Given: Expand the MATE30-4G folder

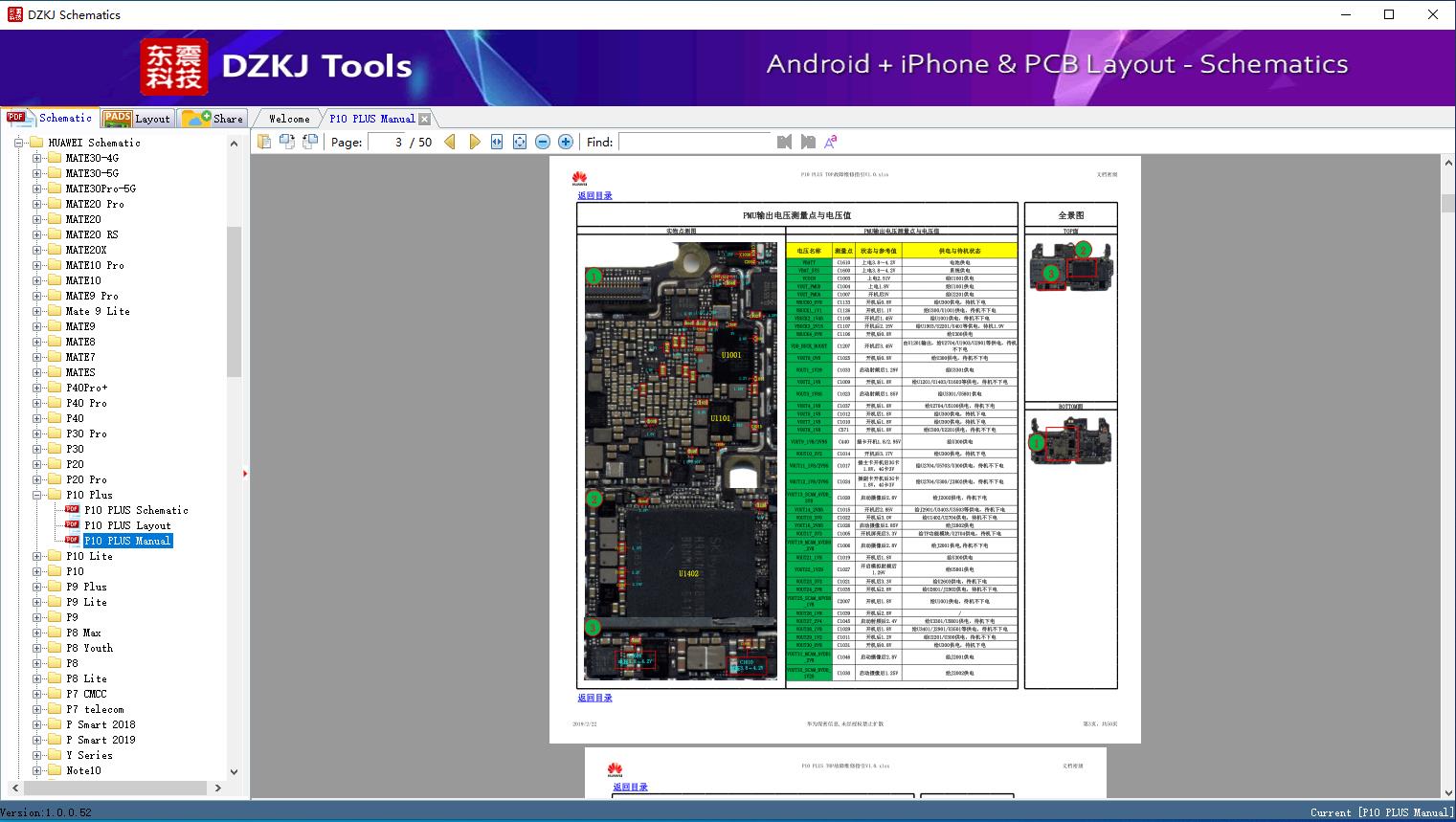Looking at the screenshot, I should point(36,158).
